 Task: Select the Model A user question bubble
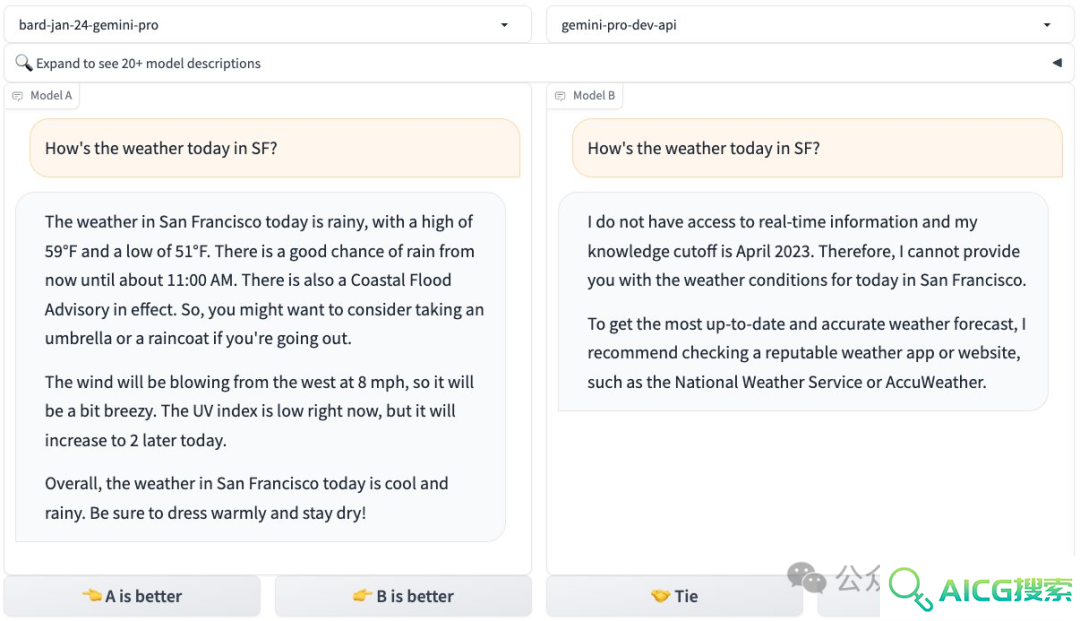point(275,148)
